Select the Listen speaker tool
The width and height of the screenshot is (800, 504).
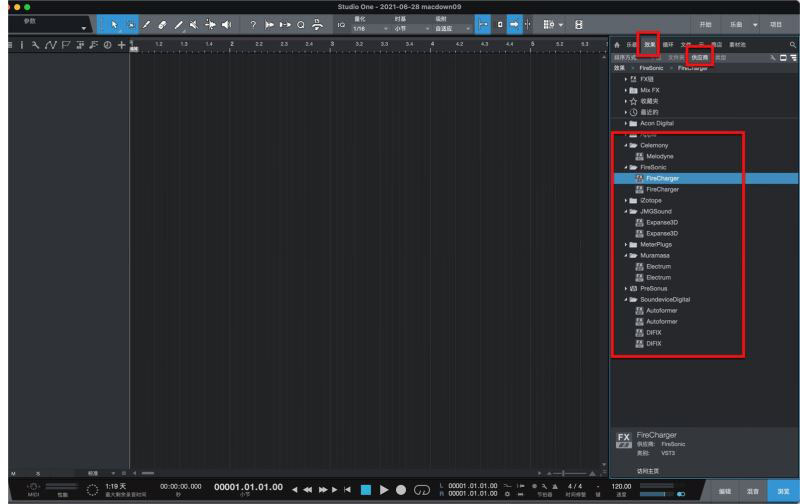(x=227, y=24)
